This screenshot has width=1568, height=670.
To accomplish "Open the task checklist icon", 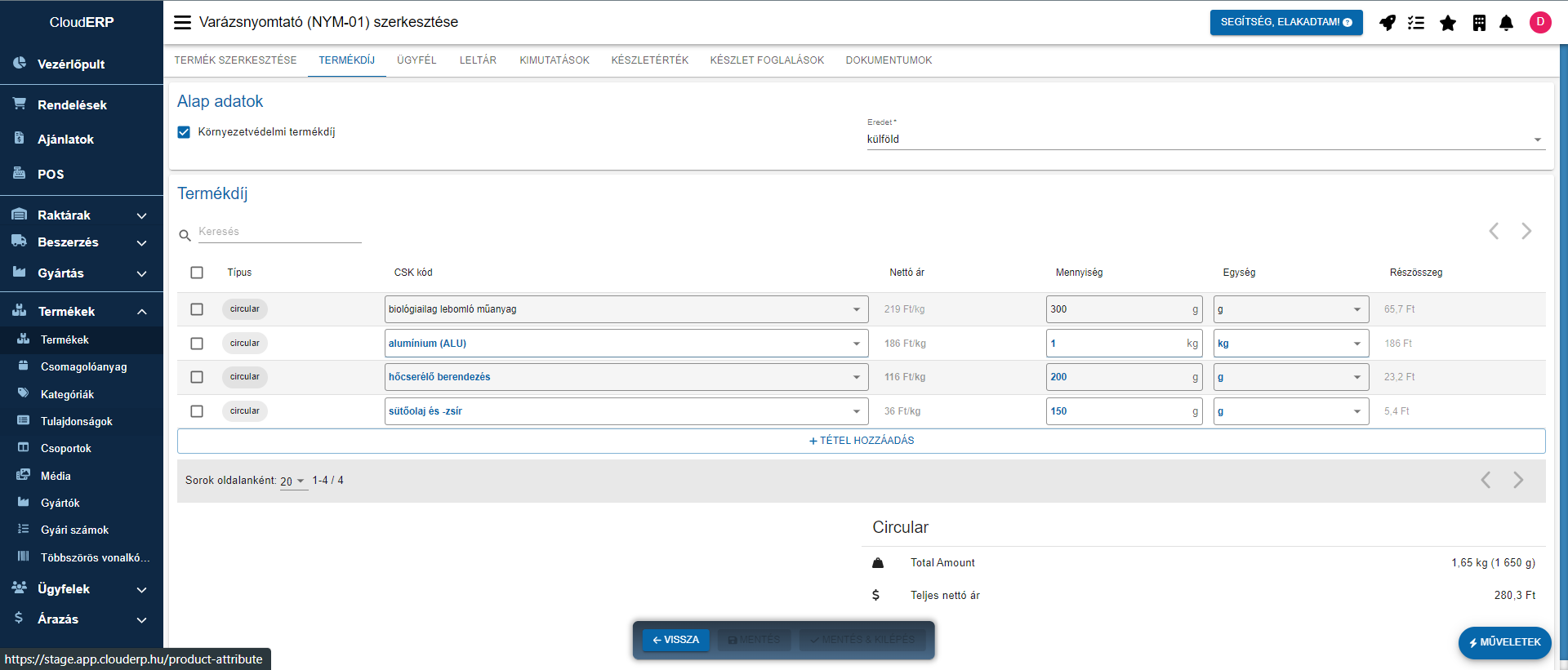I will pos(1416,23).
